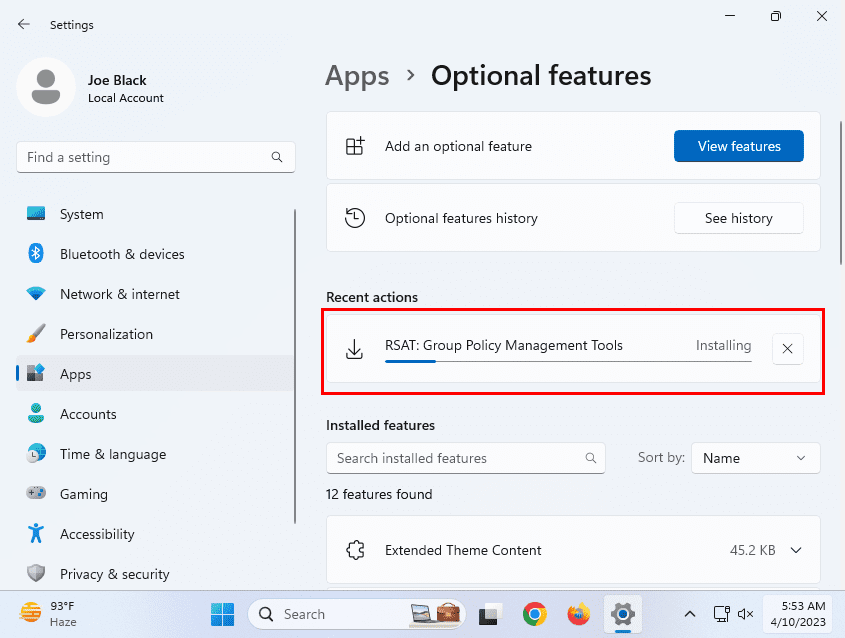The image size is (845, 638).
Task: Click the Recent actions heading
Action: pyautogui.click(x=372, y=297)
